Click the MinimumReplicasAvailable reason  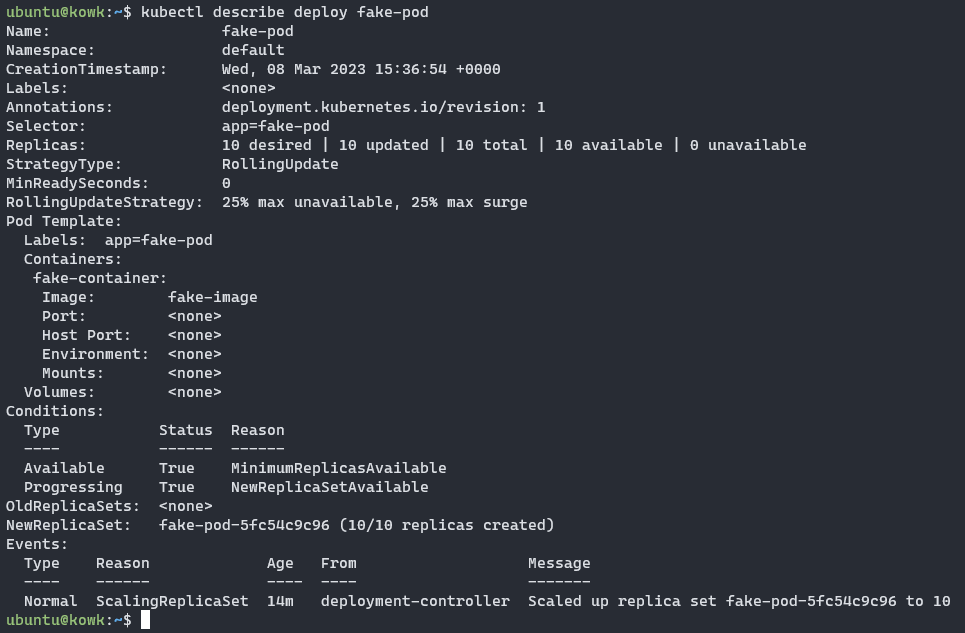338,468
